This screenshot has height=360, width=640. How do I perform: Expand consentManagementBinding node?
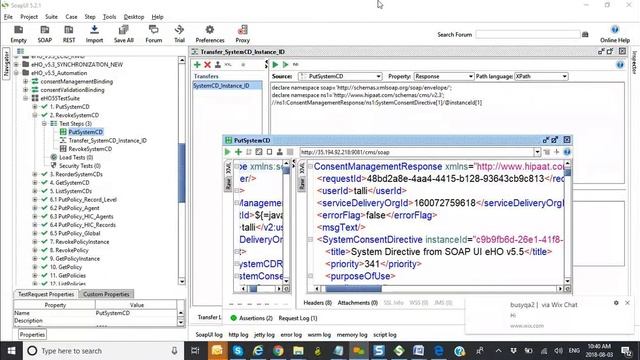(25, 82)
